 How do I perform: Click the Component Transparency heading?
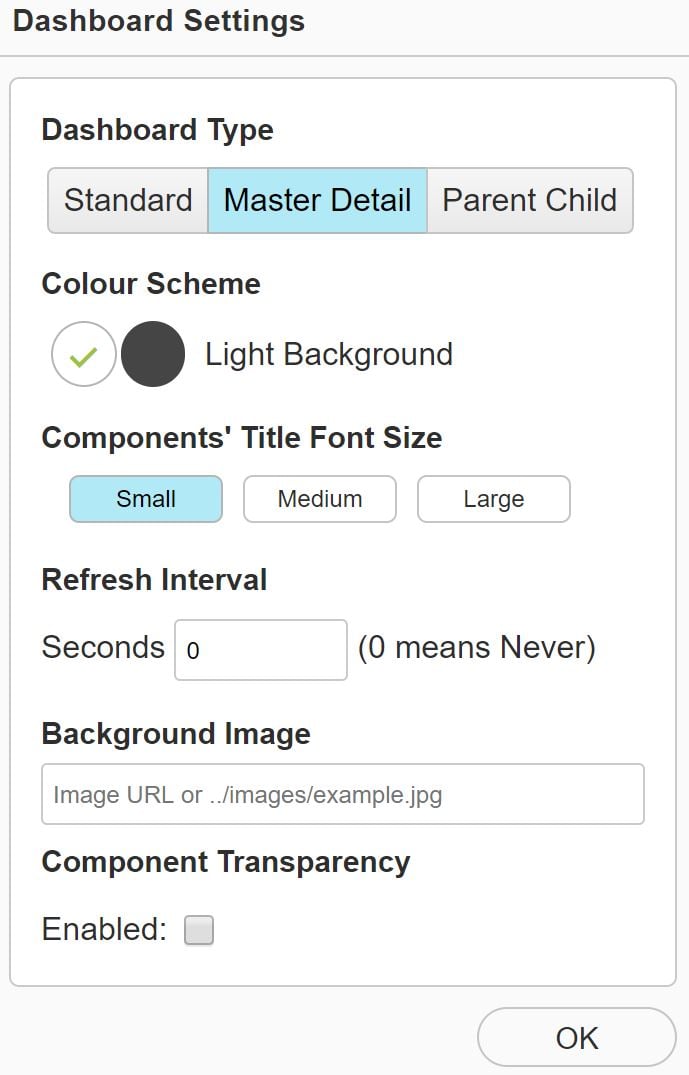[225, 861]
